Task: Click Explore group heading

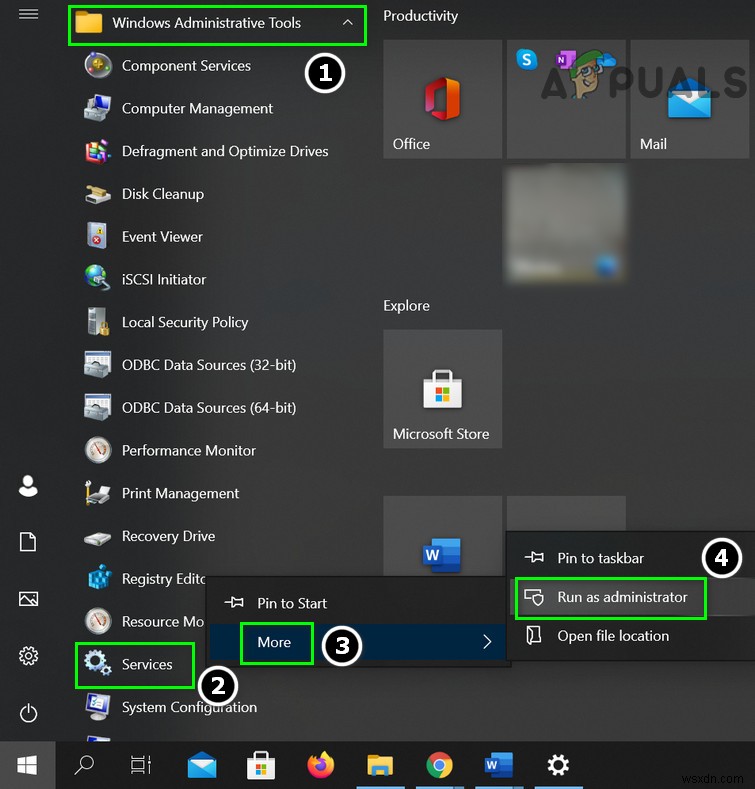Action: (x=406, y=306)
